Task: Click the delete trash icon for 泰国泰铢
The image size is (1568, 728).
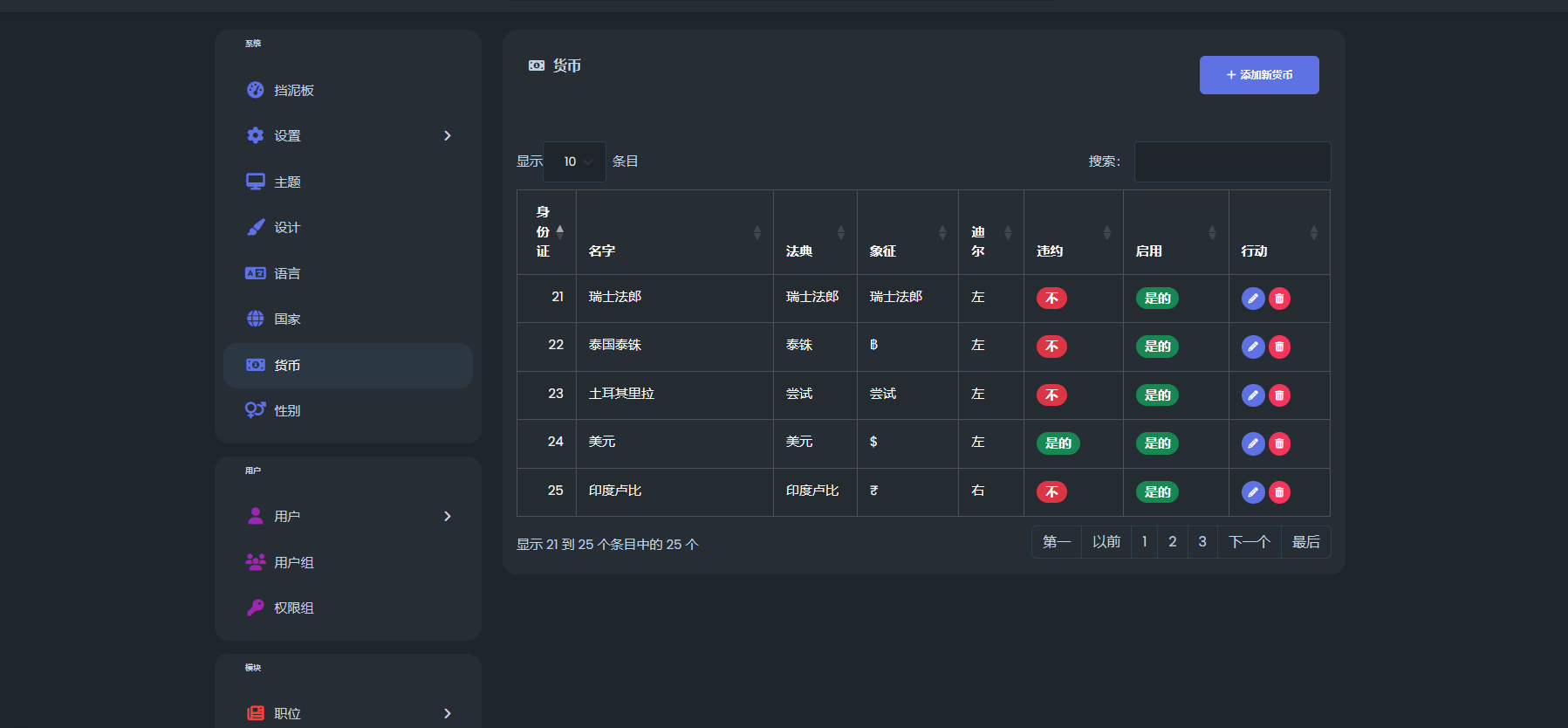Action: (x=1279, y=347)
